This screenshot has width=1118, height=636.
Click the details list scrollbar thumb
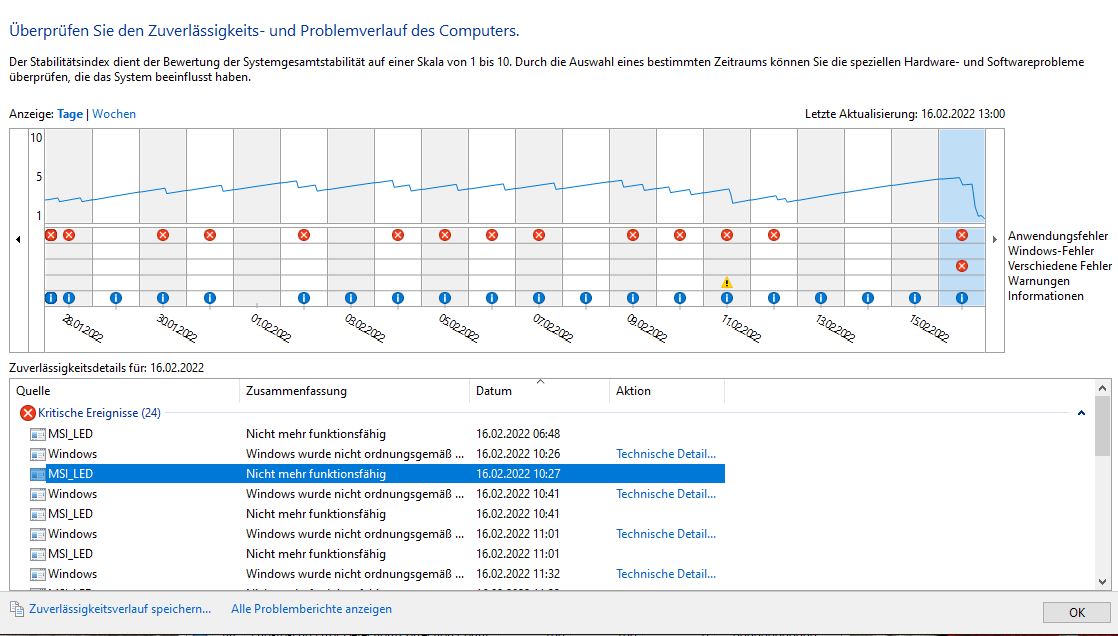1102,426
